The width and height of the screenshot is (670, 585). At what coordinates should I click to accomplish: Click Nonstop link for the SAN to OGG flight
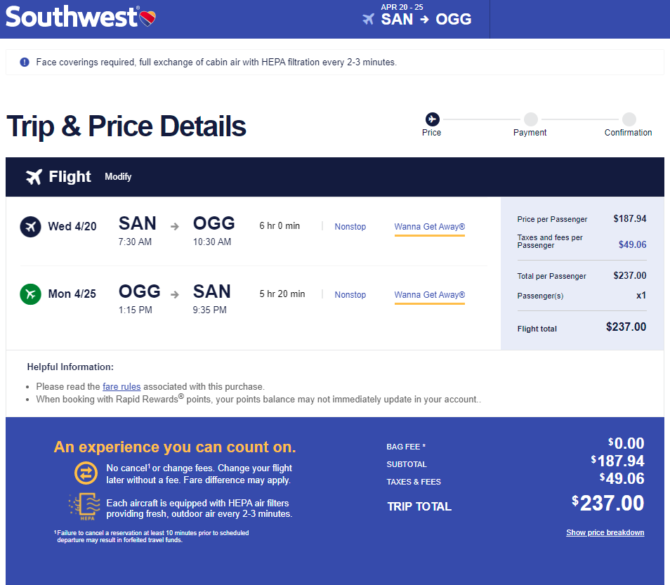(350, 226)
